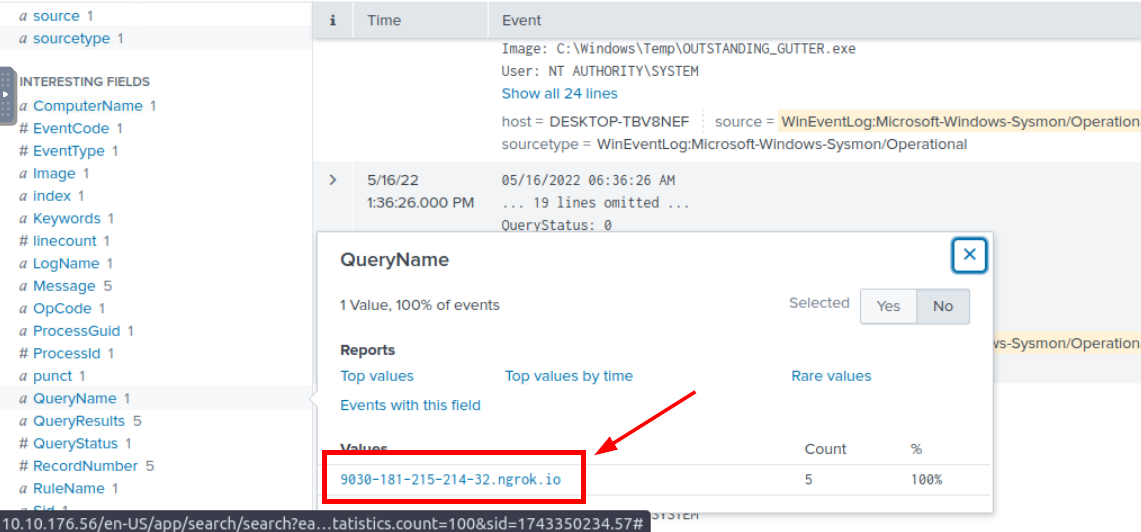The height and width of the screenshot is (532, 1141).
Task: Open Top values report
Action: coord(377,376)
